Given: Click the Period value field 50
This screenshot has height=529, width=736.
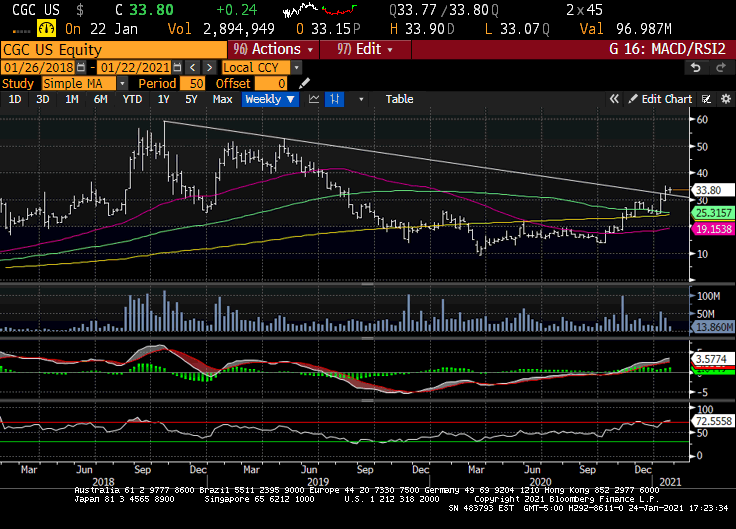Looking at the screenshot, I should pyautogui.click(x=192, y=84).
